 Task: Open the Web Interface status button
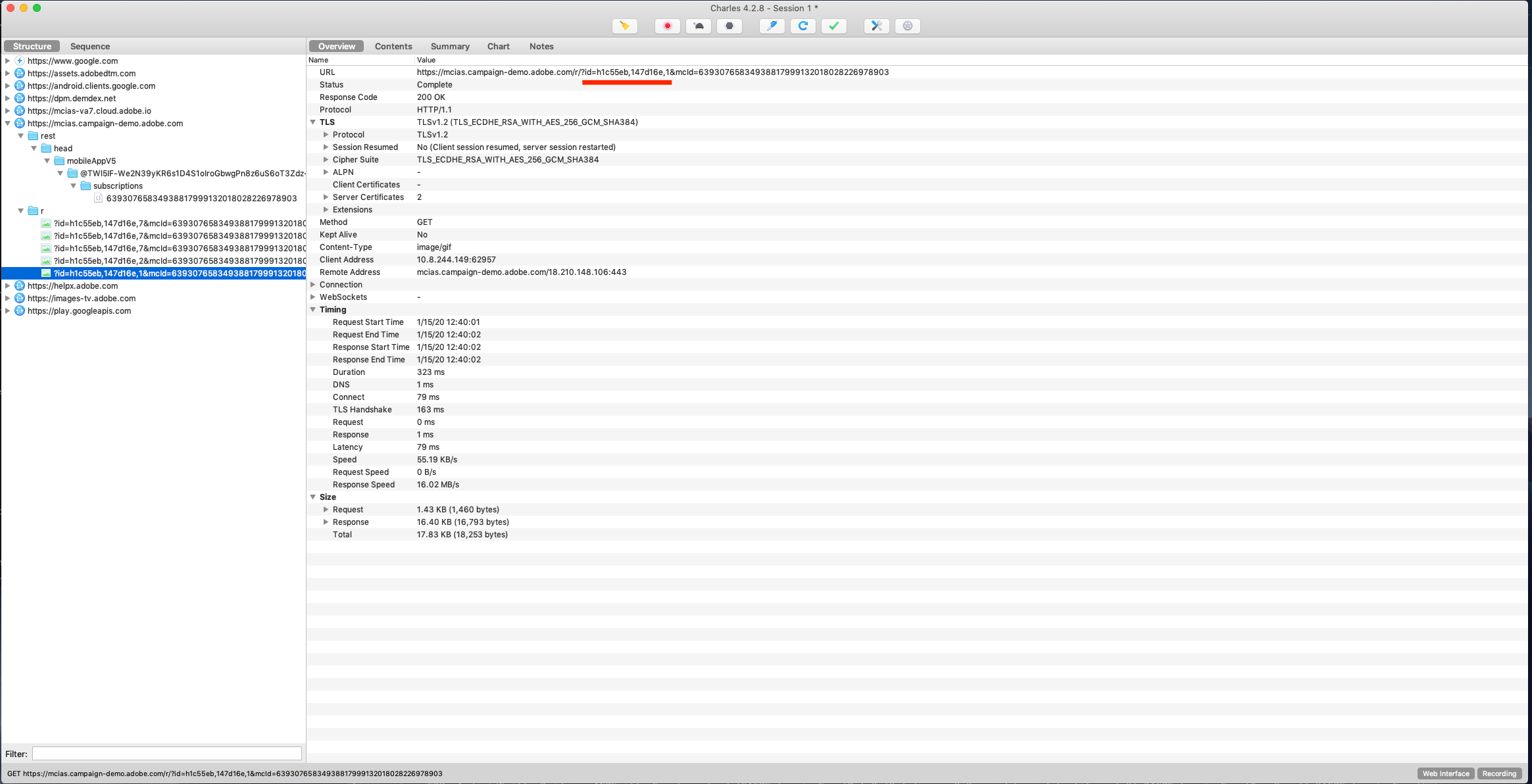1445,773
